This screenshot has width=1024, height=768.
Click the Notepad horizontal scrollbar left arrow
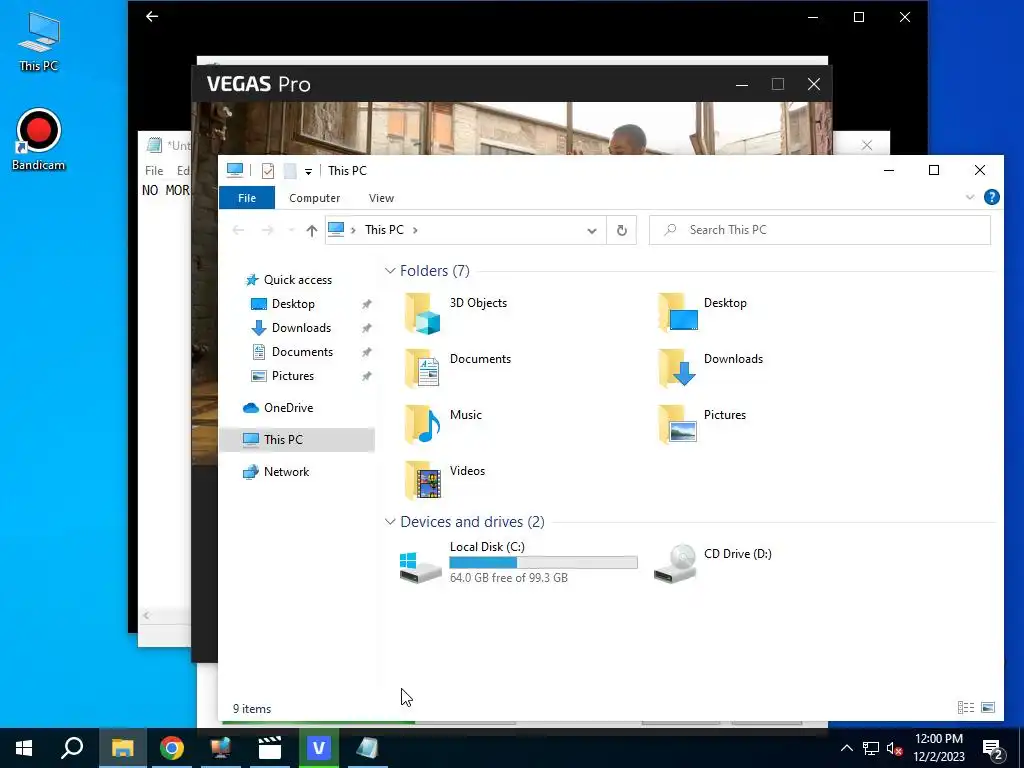pyautogui.click(x=146, y=615)
